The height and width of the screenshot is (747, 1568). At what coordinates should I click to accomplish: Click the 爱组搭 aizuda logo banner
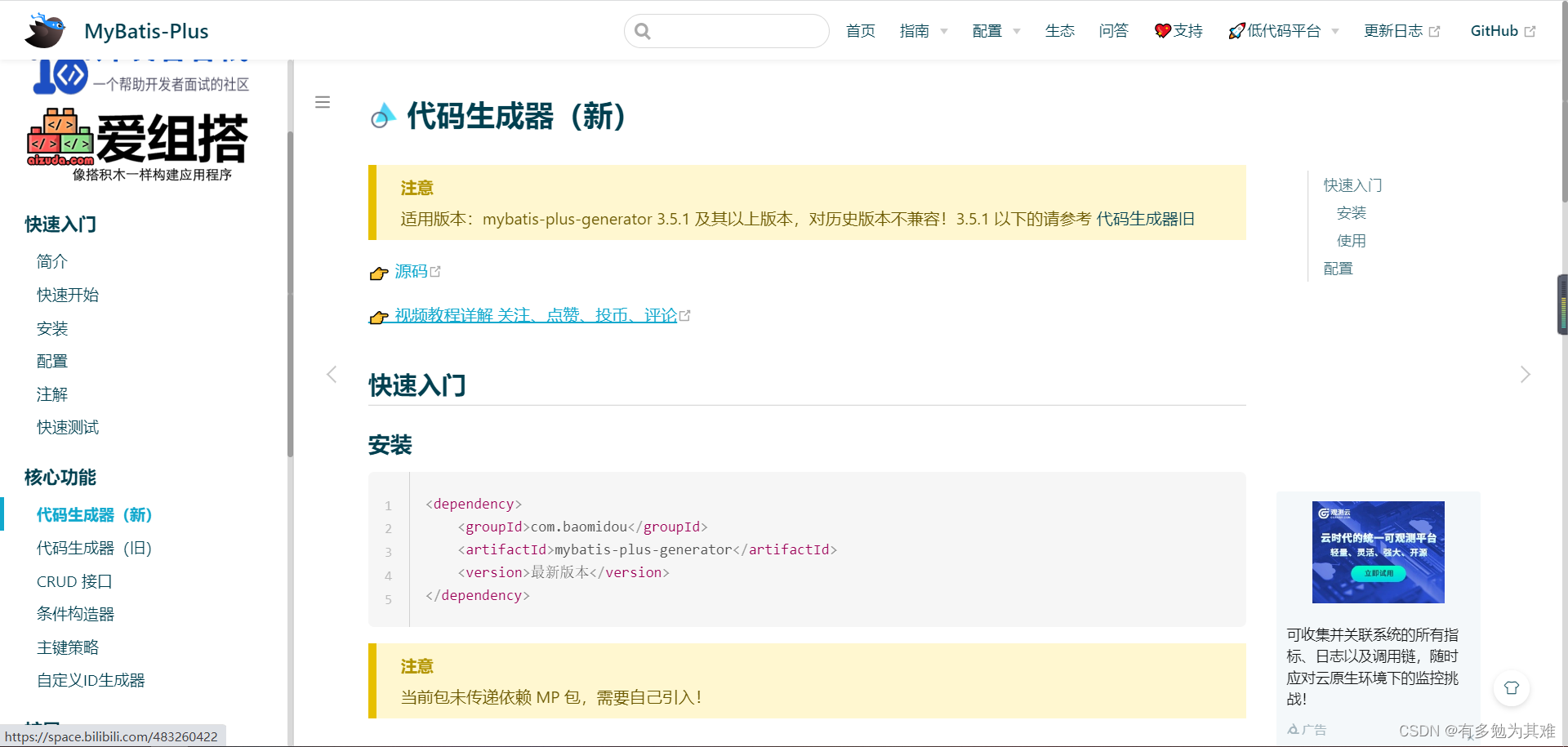137,145
